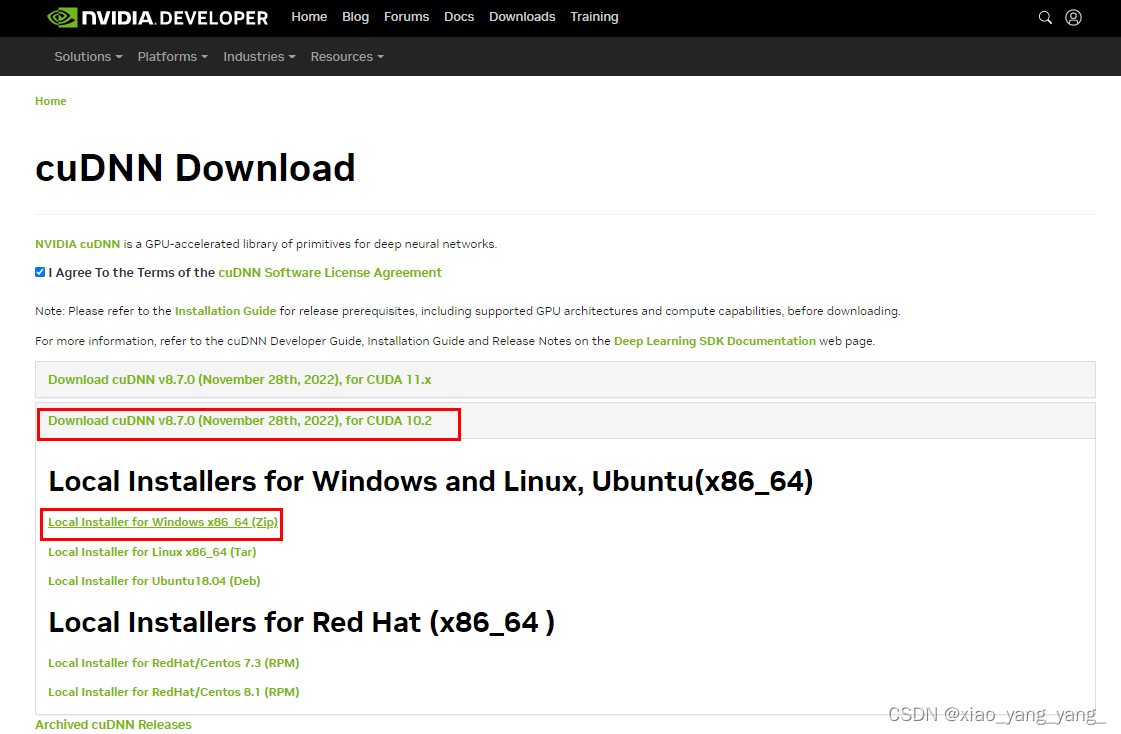
Task: Download Local Installer for Ubuntu18.04 (Deb)
Action: pyautogui.click(x=154, y=581)
